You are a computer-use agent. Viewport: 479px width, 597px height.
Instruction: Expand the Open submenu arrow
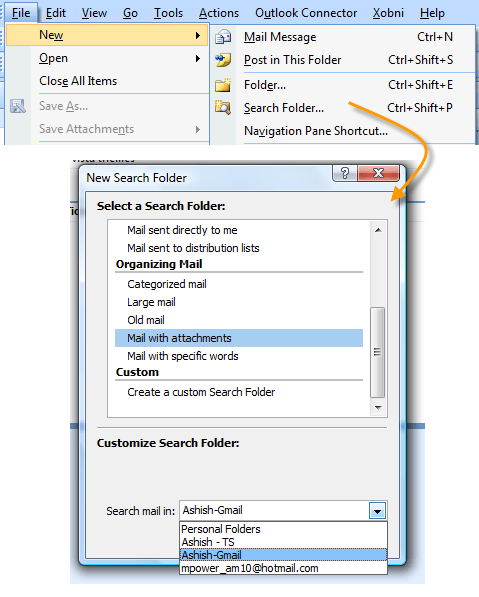pyautogui.click(x=198, y=58)
